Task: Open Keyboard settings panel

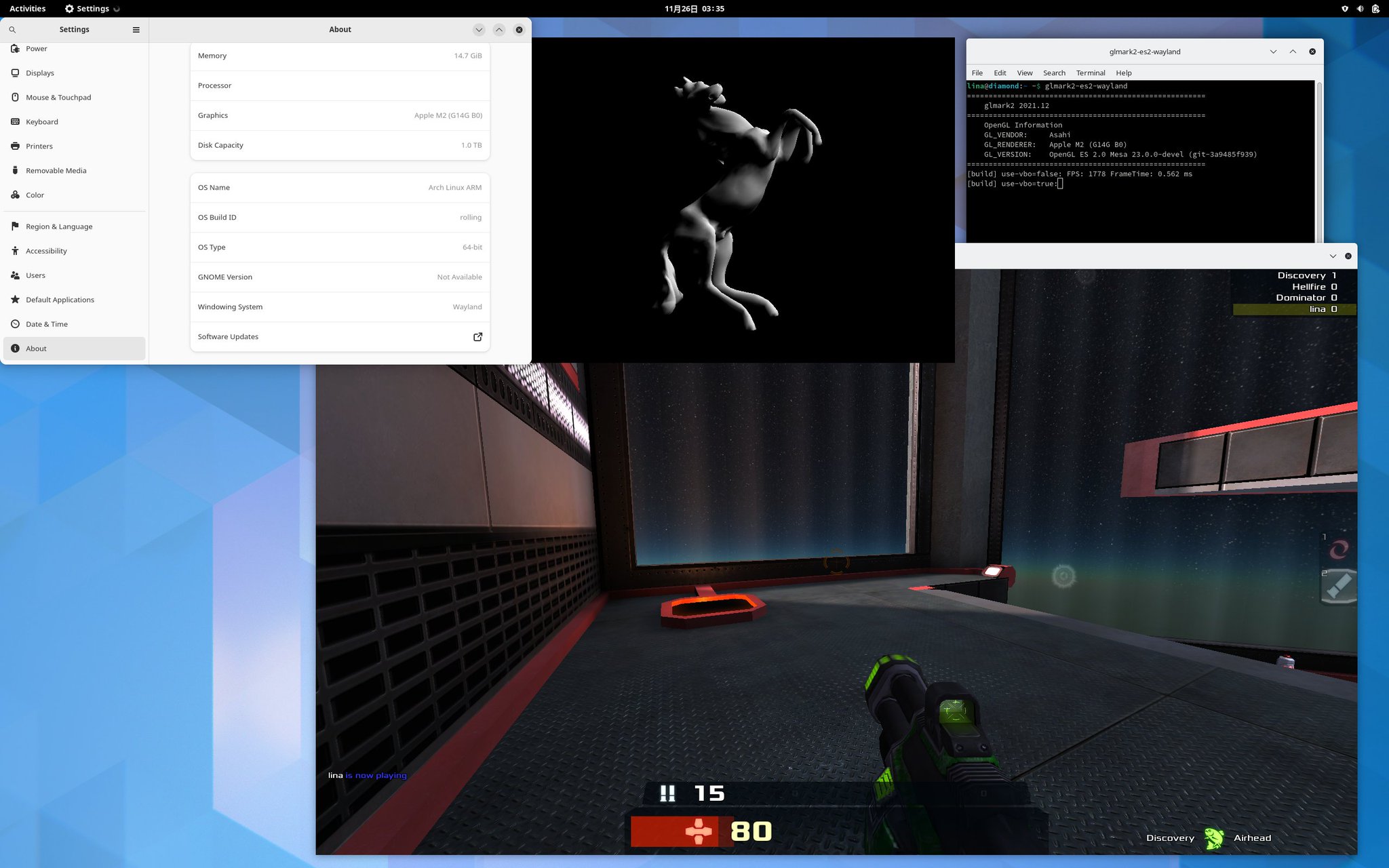Action: tap(42, 122)
